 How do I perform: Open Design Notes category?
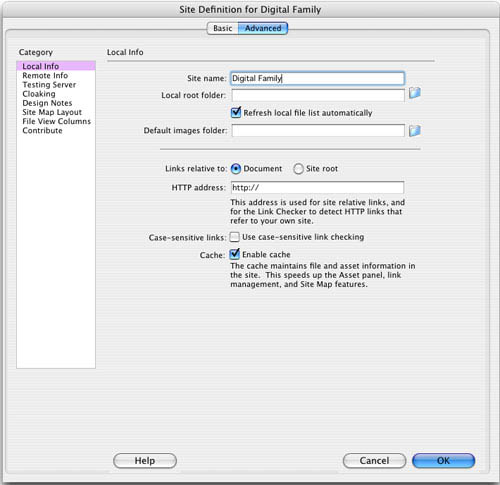point(47,103)
